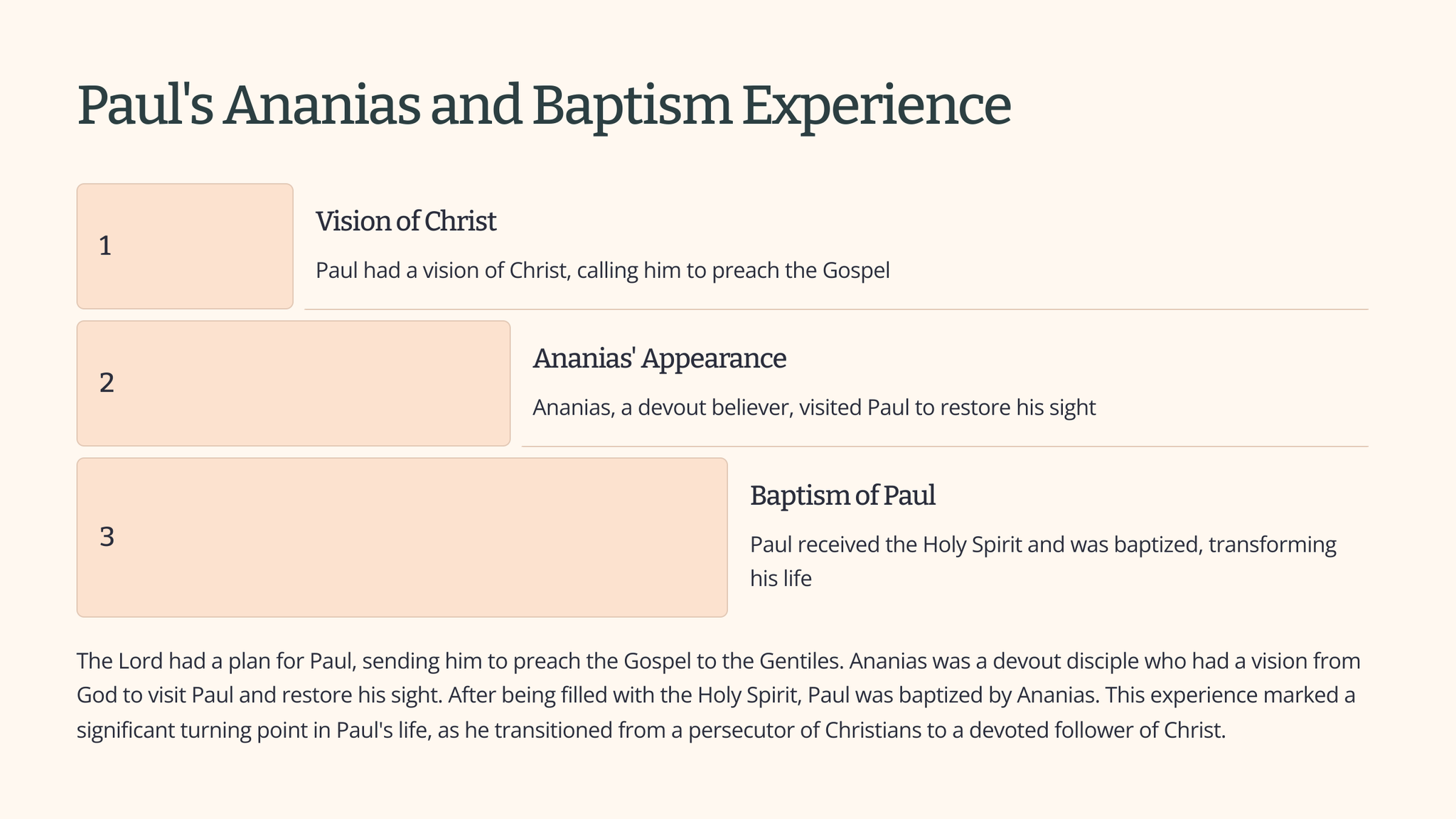Click the divider line under Ananias' Appearance

(944, 446)
